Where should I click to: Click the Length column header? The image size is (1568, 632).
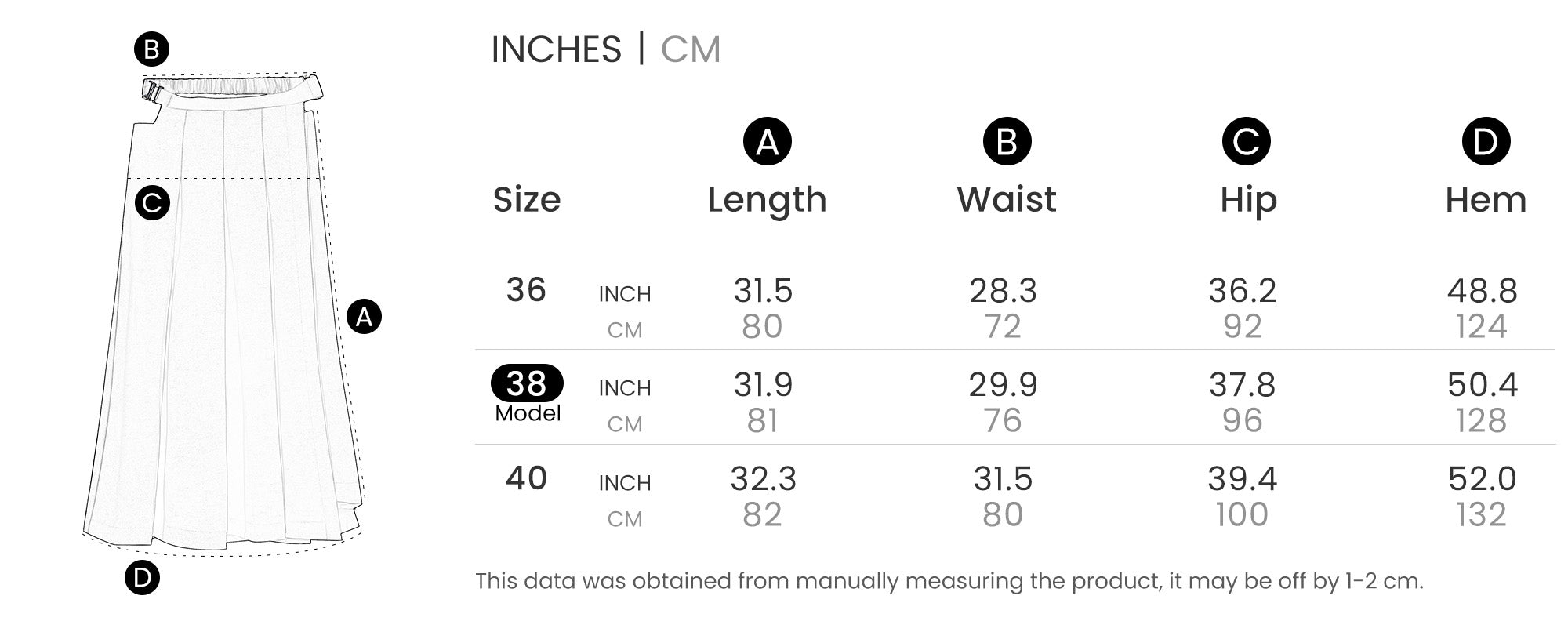767,200
